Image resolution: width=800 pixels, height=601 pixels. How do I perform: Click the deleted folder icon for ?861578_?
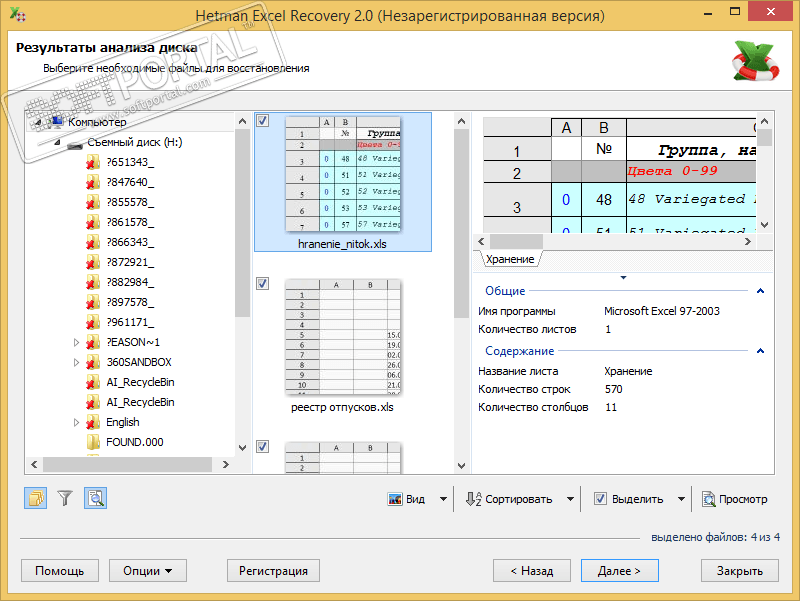[92, 222]
